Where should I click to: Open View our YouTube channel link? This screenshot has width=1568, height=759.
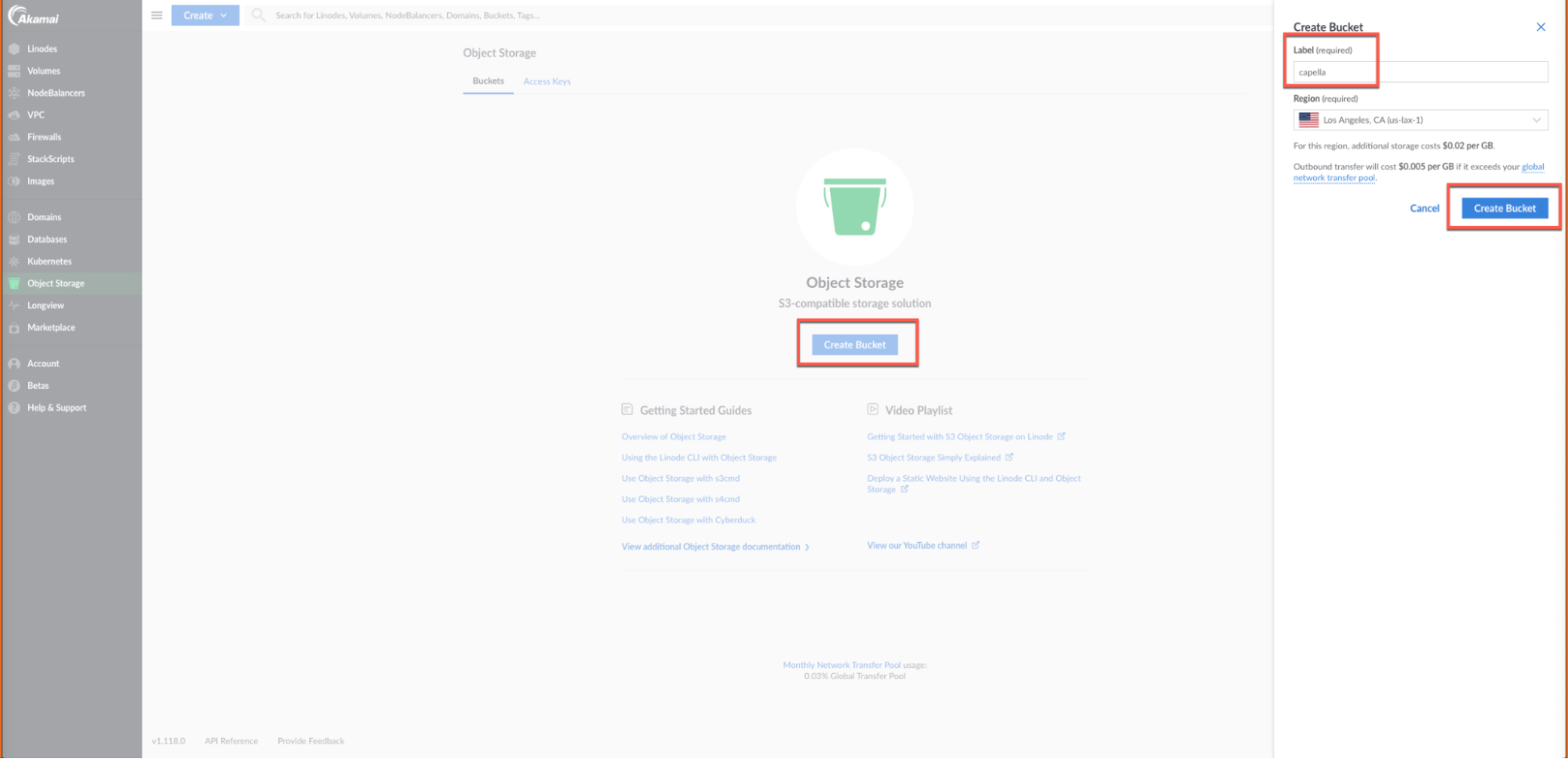[916, 546]
